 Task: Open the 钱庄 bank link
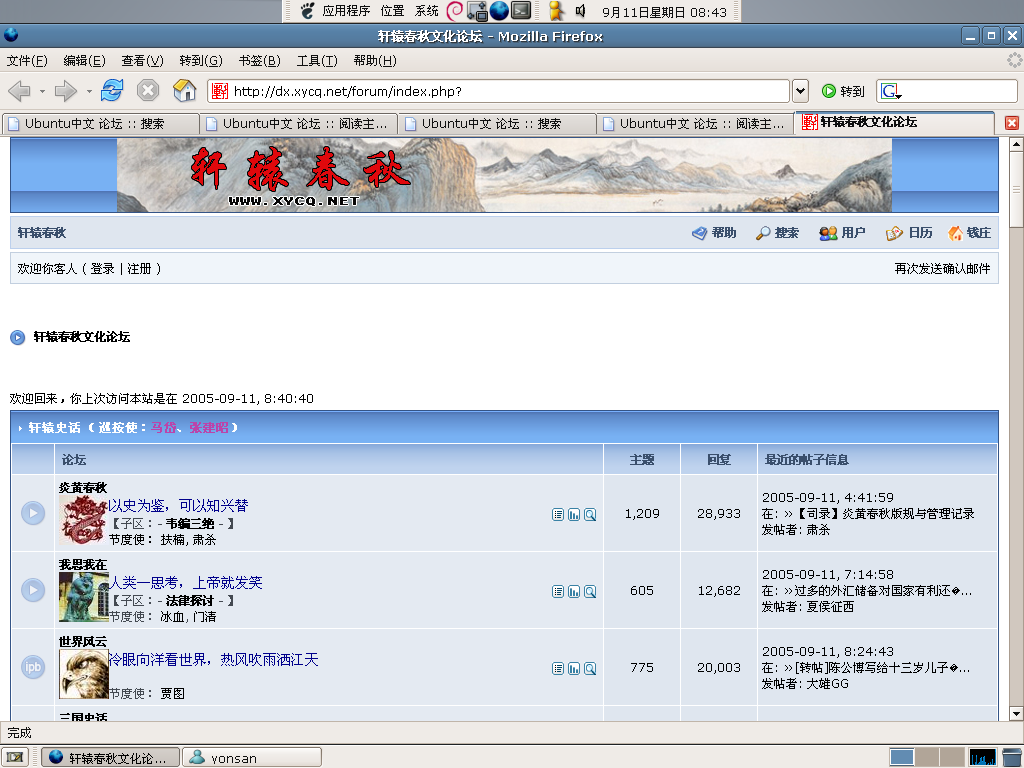(969, 232)
